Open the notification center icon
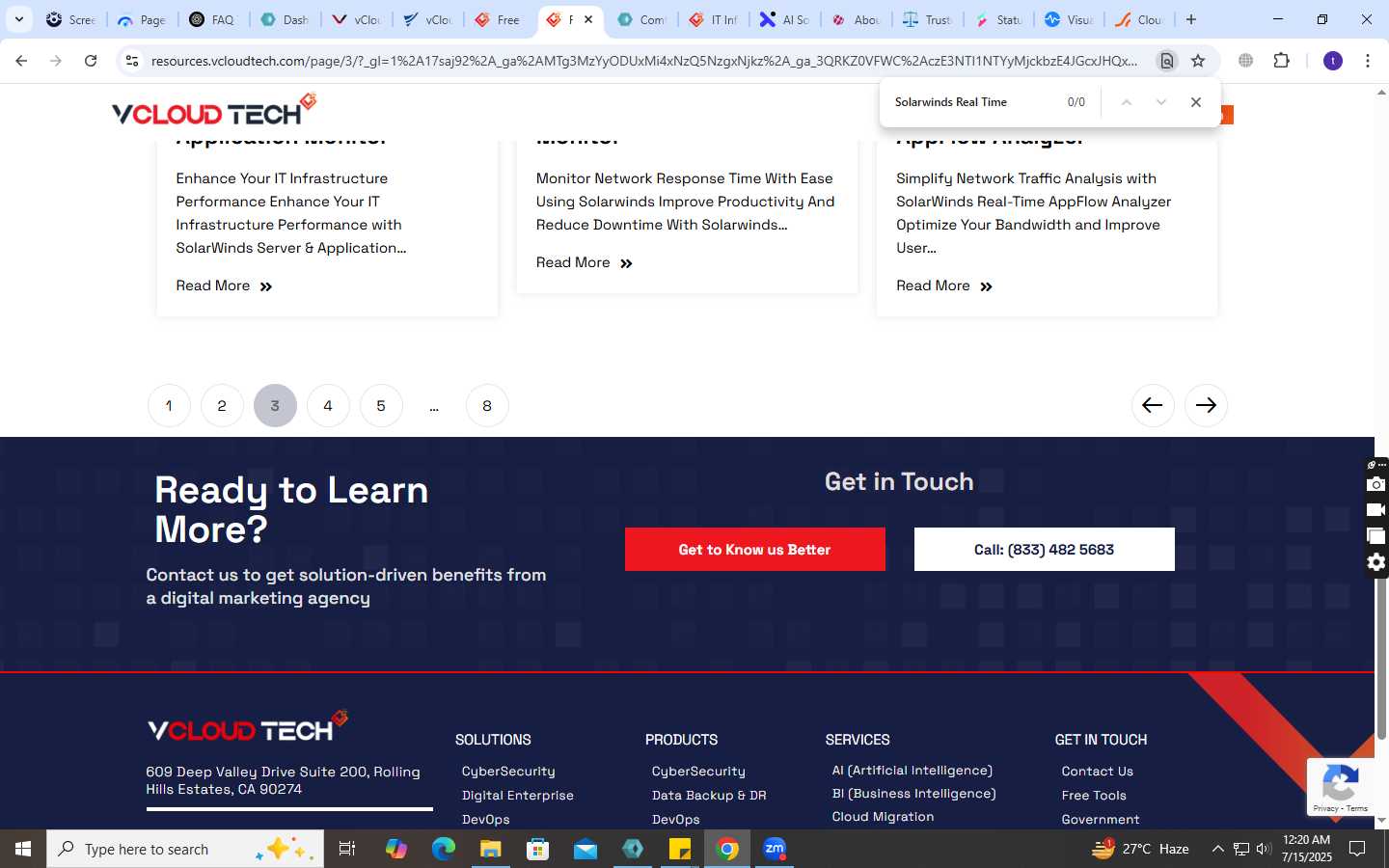Image resolution: width=1389 pixels, height=868 pixels. [1357, 849]
